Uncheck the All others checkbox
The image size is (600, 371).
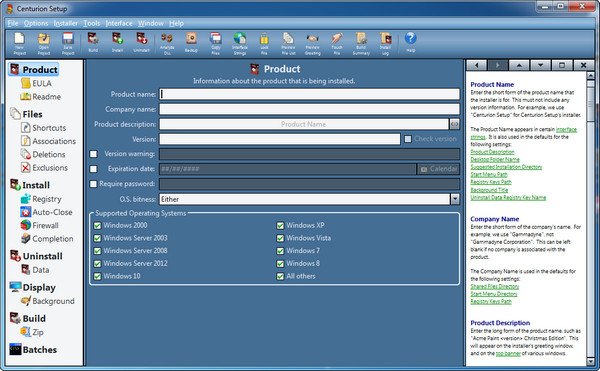tap(280, 276)
